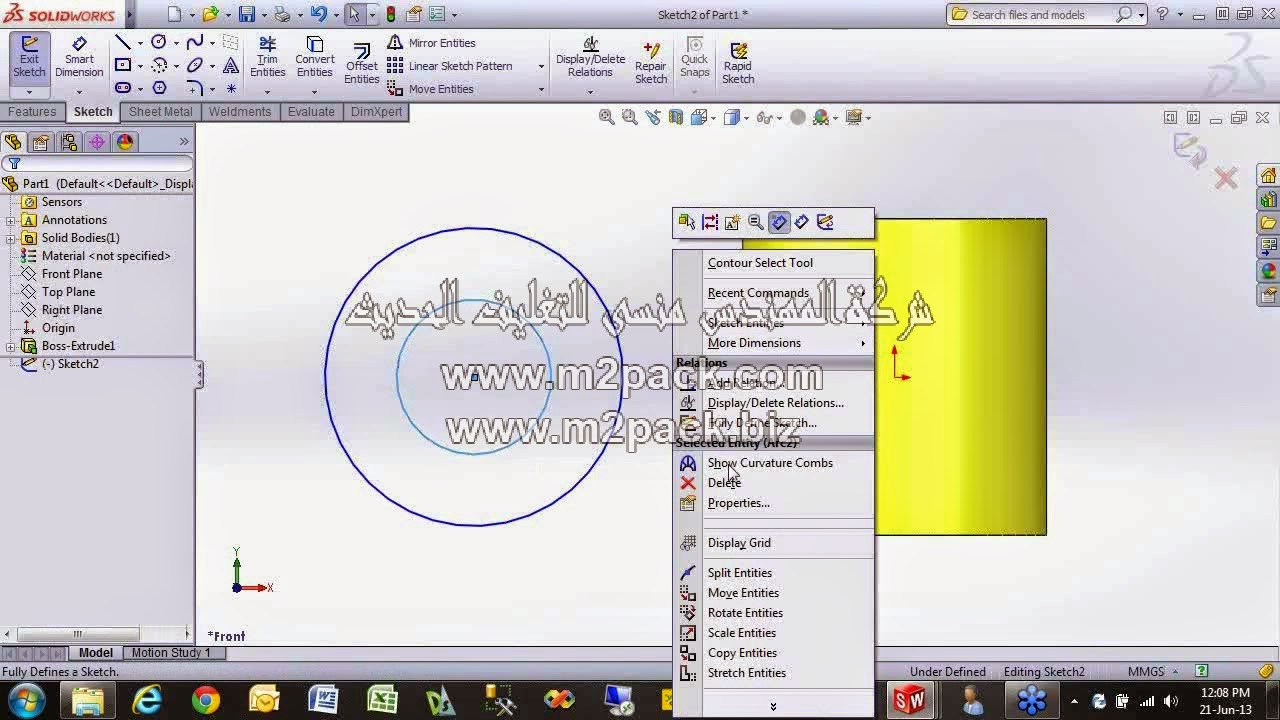
Task: Click the Undo icon
Action: coord(318,14)
